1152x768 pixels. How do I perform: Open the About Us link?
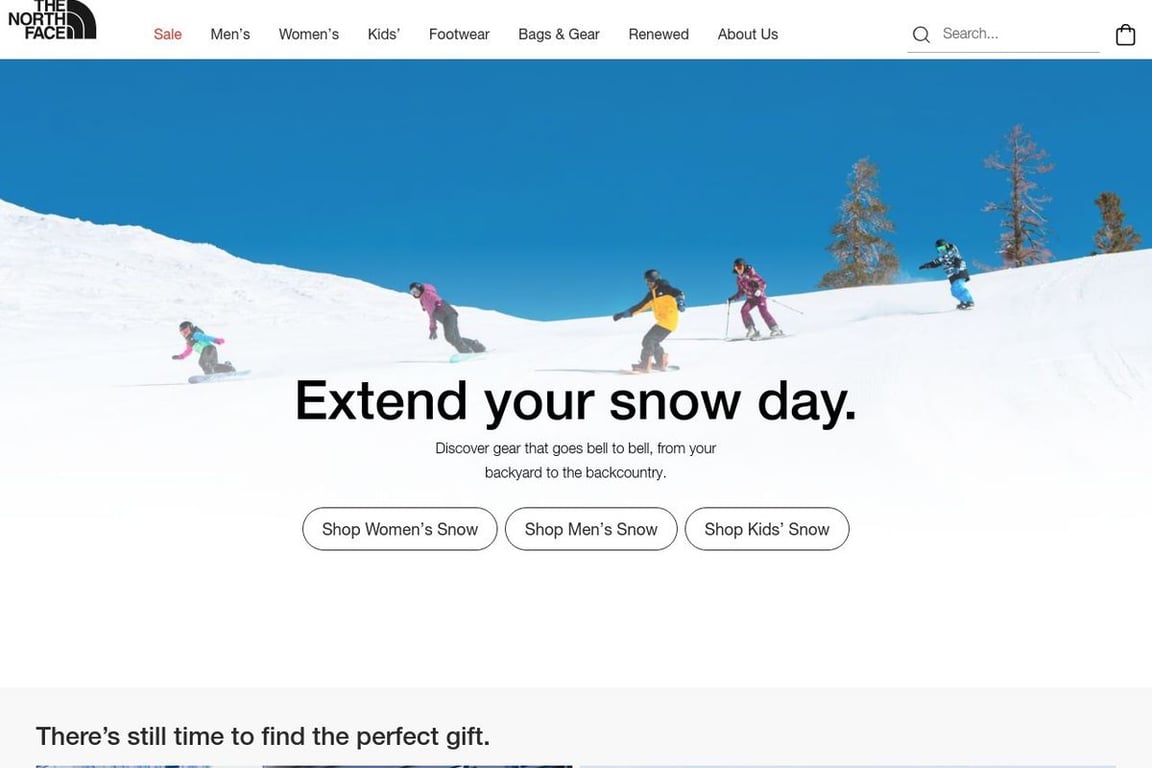pyautogui.click(x=748, y=35)
